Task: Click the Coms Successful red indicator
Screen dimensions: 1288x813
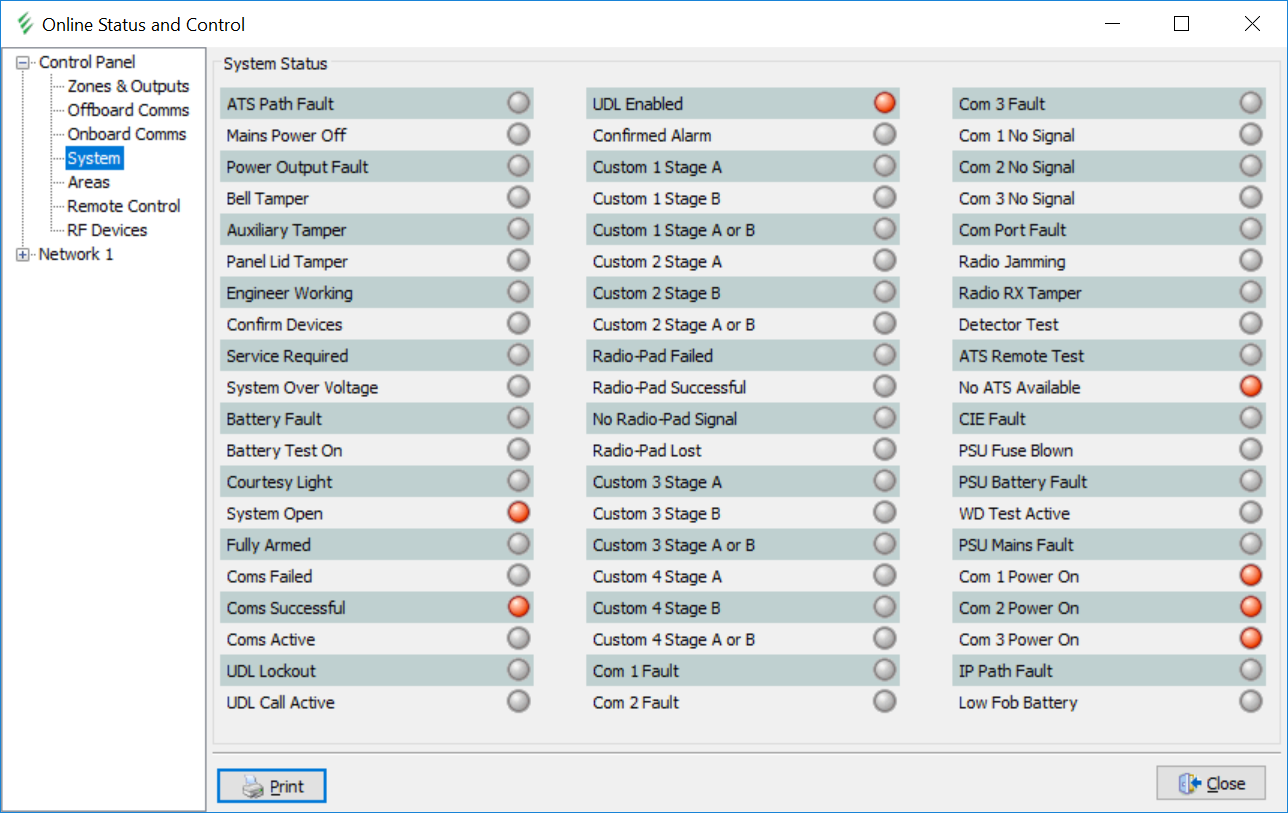Action: point(518,607)
